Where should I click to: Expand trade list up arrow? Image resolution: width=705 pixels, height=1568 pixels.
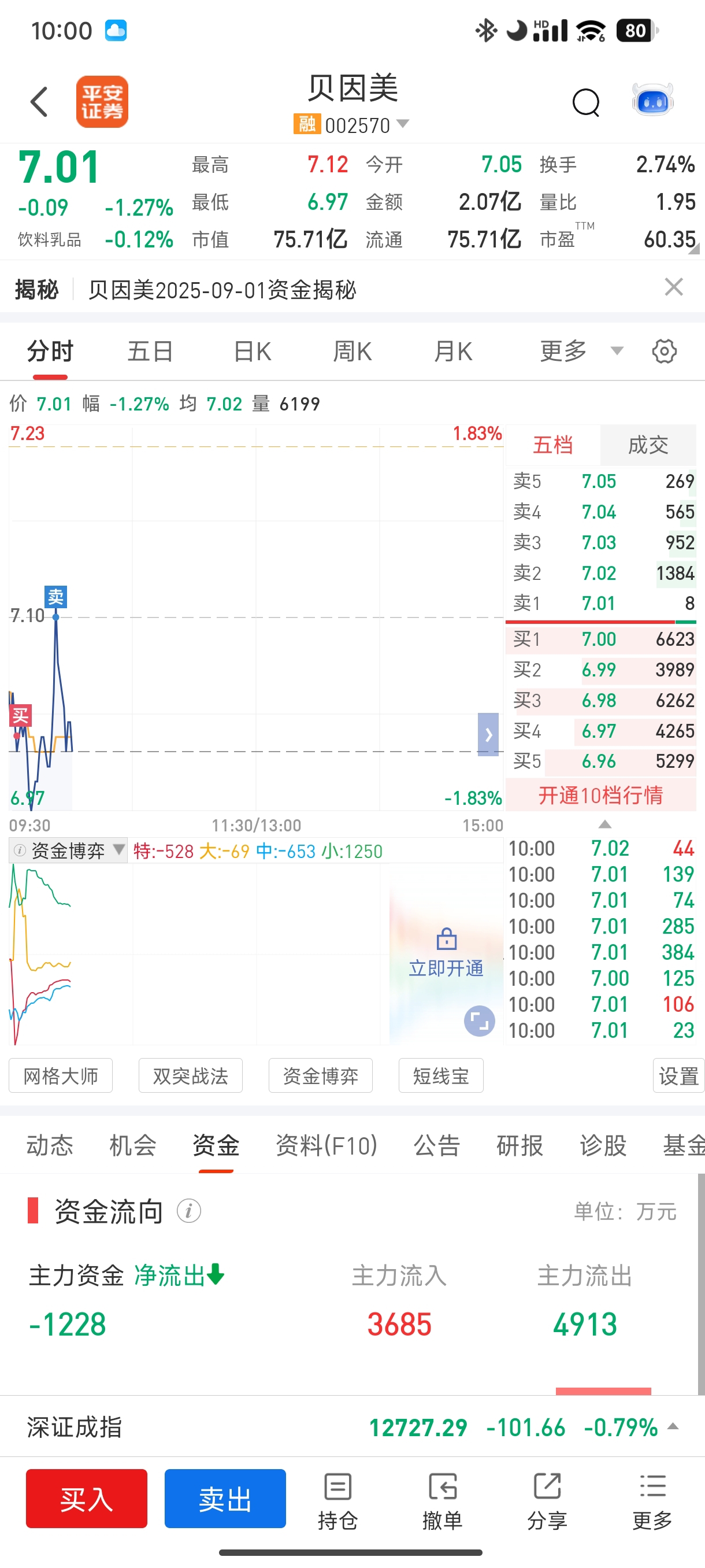point(604,824)
